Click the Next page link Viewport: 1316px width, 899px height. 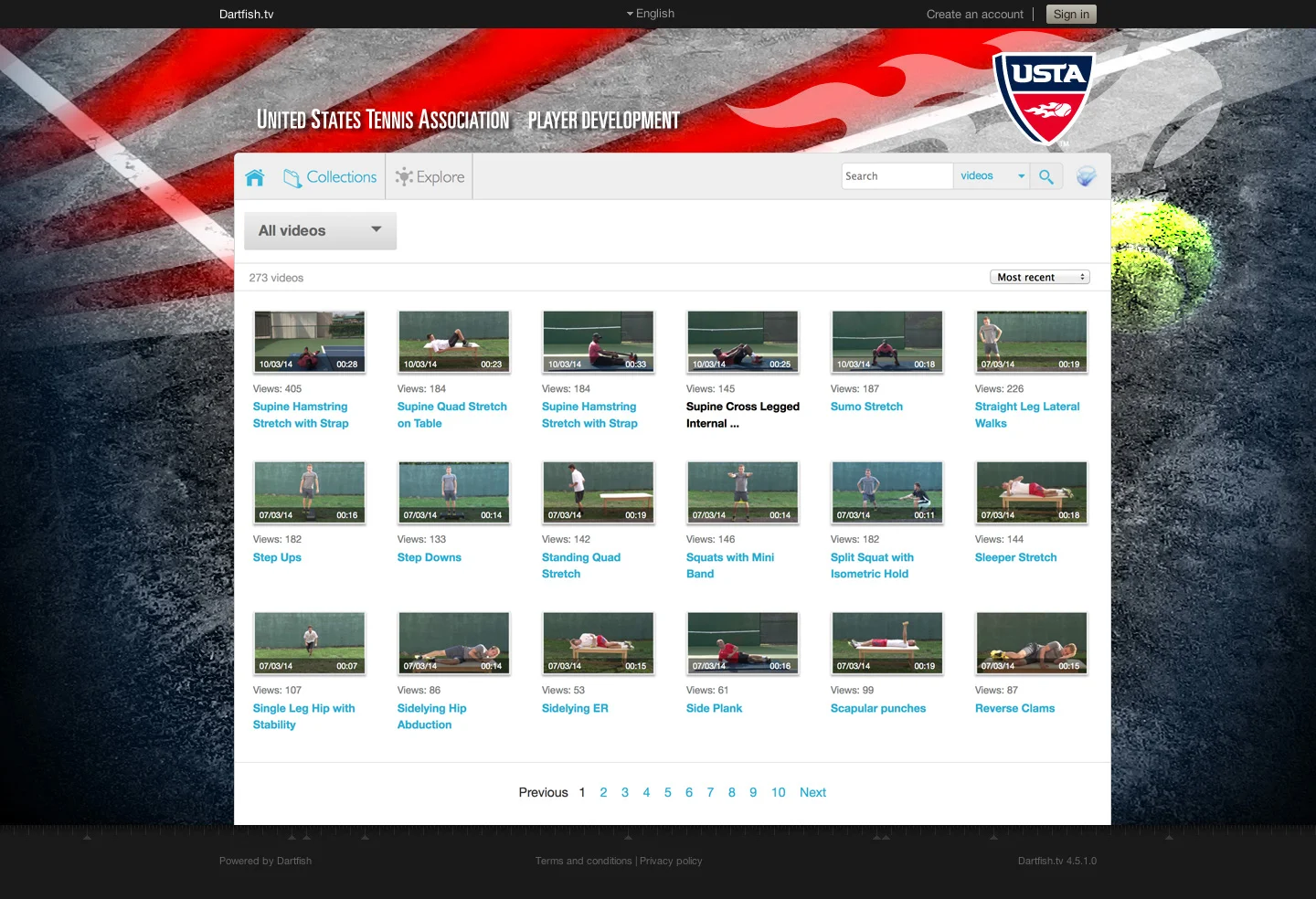click(812, 792)
